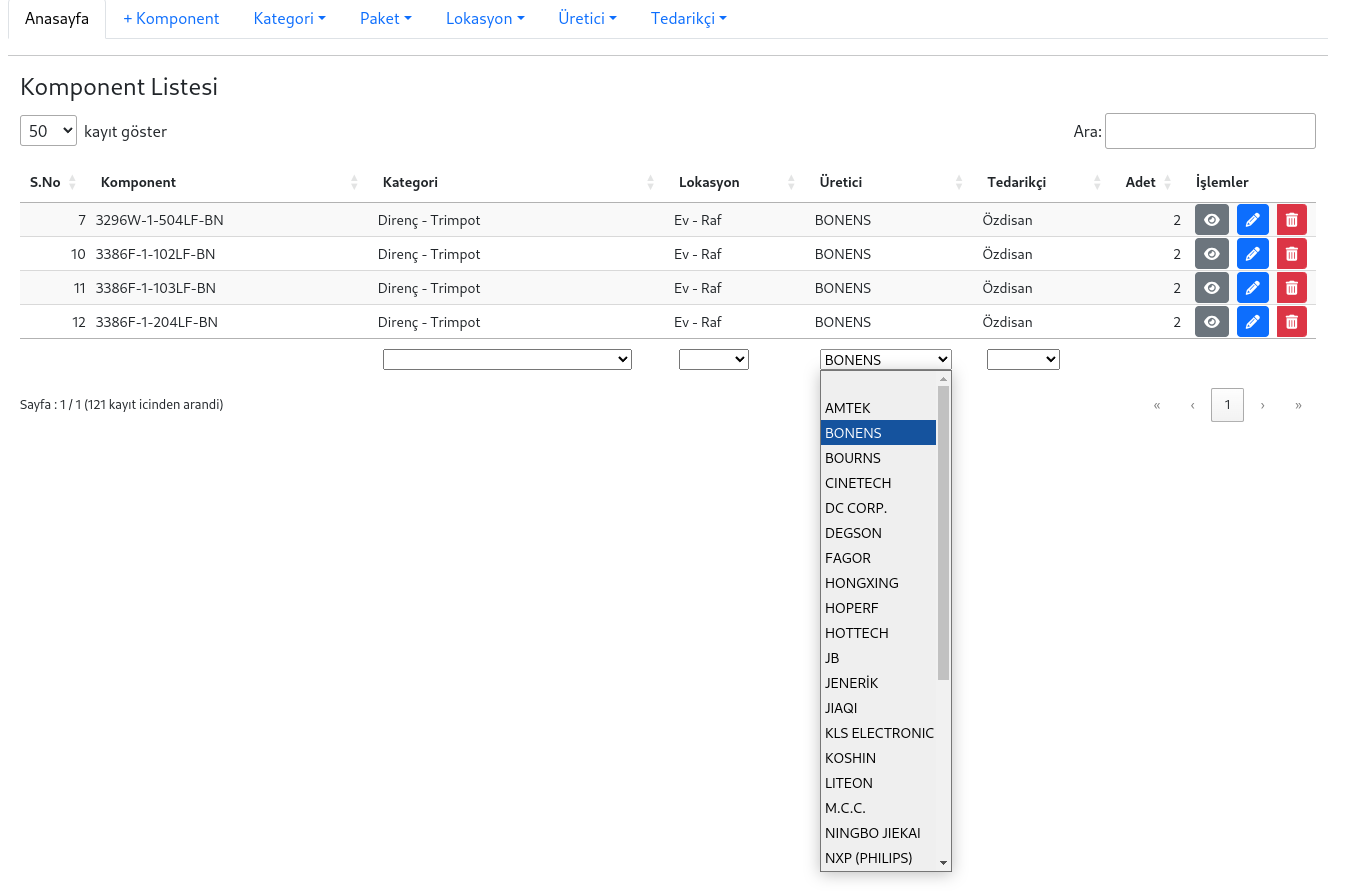
Task: Go to last page with » button
Action: click(x=1298, y=405)
